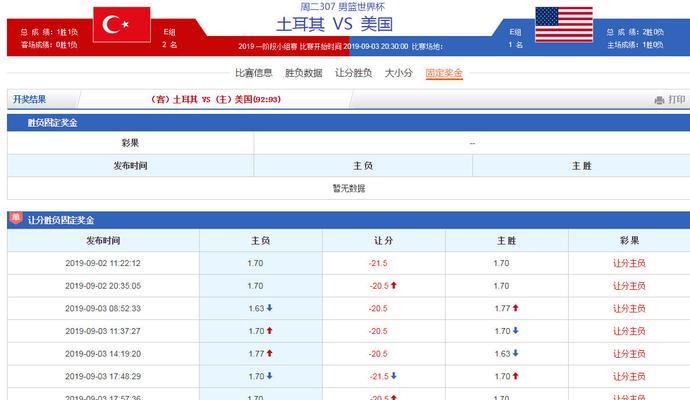Screen dimensions: 690x400
Task: Click the Turkey record 总成绩: 1胜1负
Action: pos(49,32)
